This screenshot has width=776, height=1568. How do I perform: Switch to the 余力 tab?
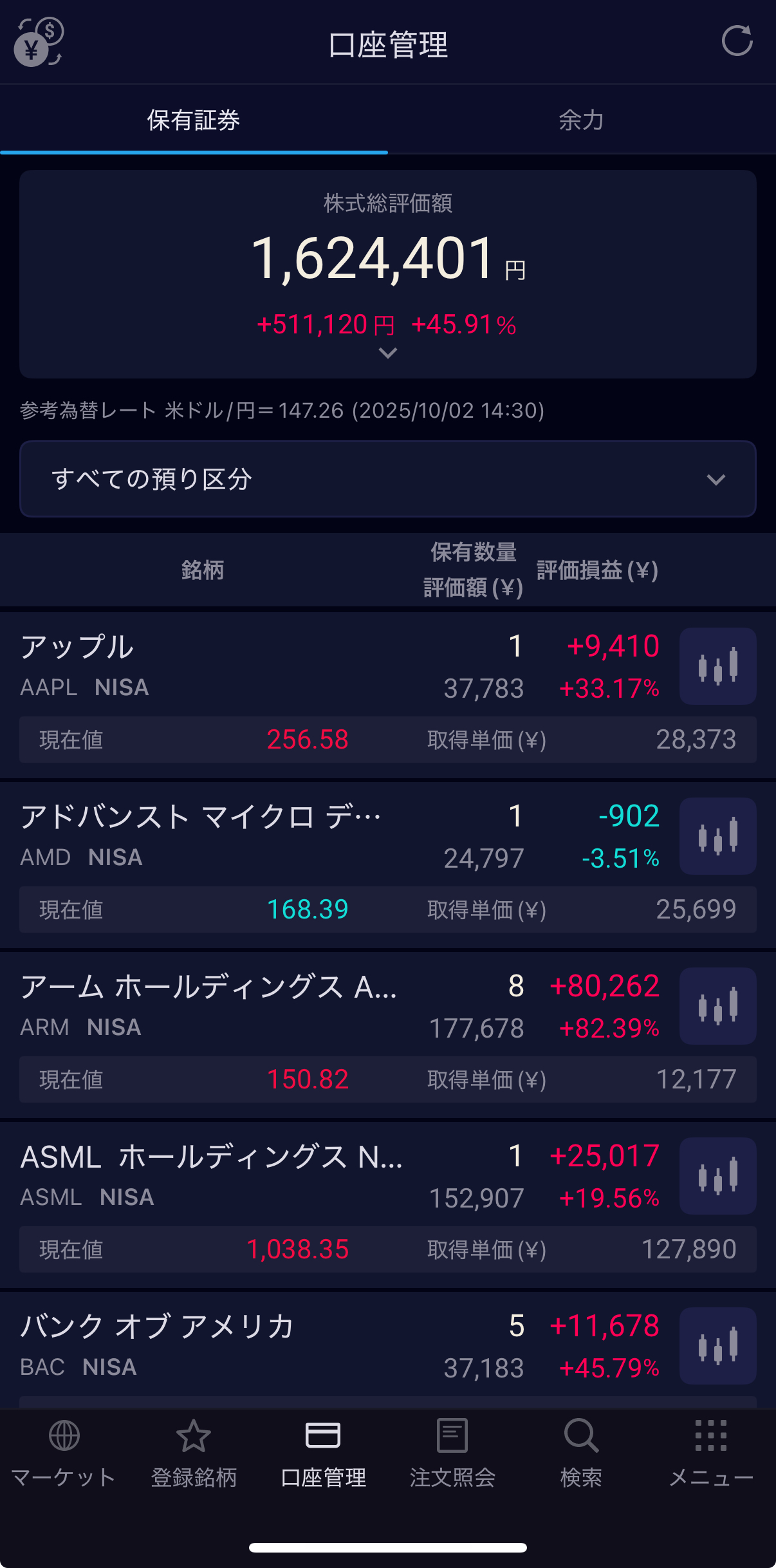click(581, 120)
